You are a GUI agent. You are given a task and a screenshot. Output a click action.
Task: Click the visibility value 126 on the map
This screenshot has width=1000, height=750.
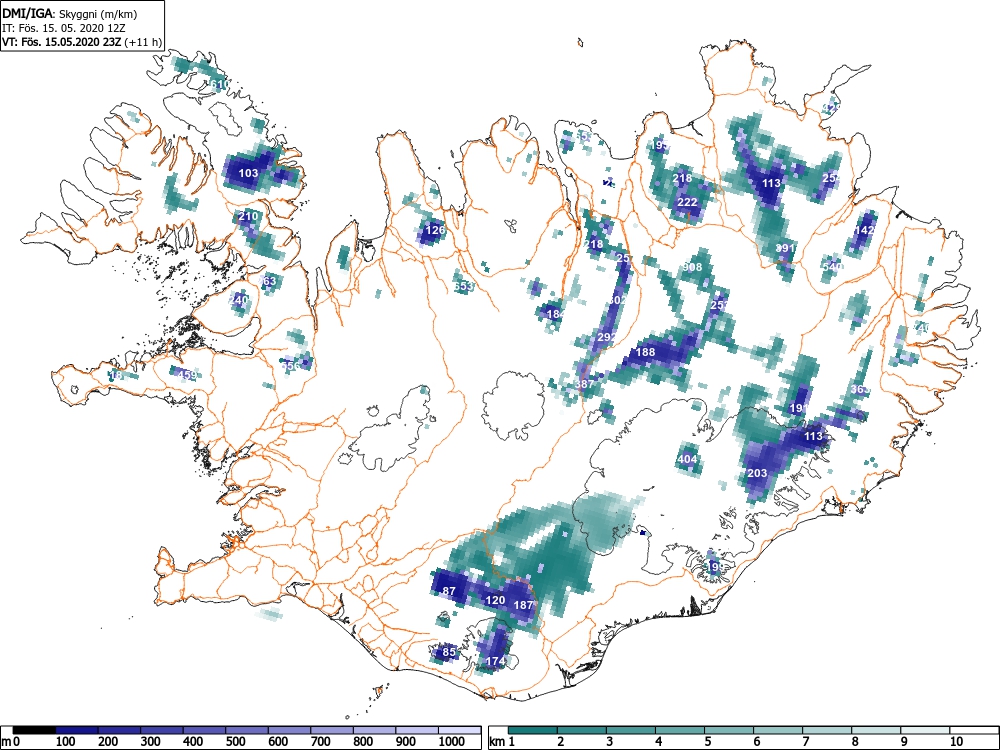tap(435, 230)
